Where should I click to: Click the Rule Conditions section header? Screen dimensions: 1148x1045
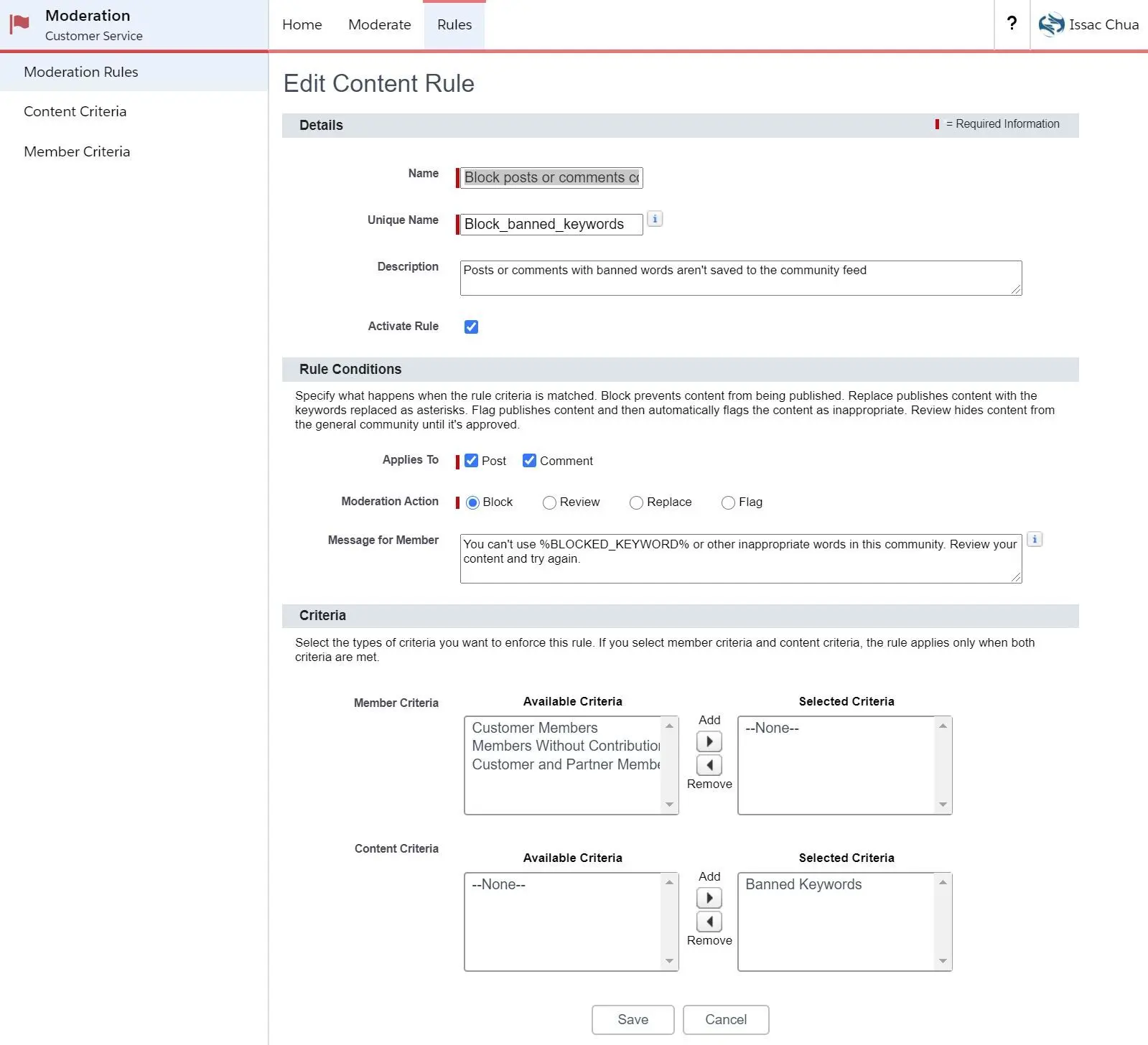[x=680, y=369]
